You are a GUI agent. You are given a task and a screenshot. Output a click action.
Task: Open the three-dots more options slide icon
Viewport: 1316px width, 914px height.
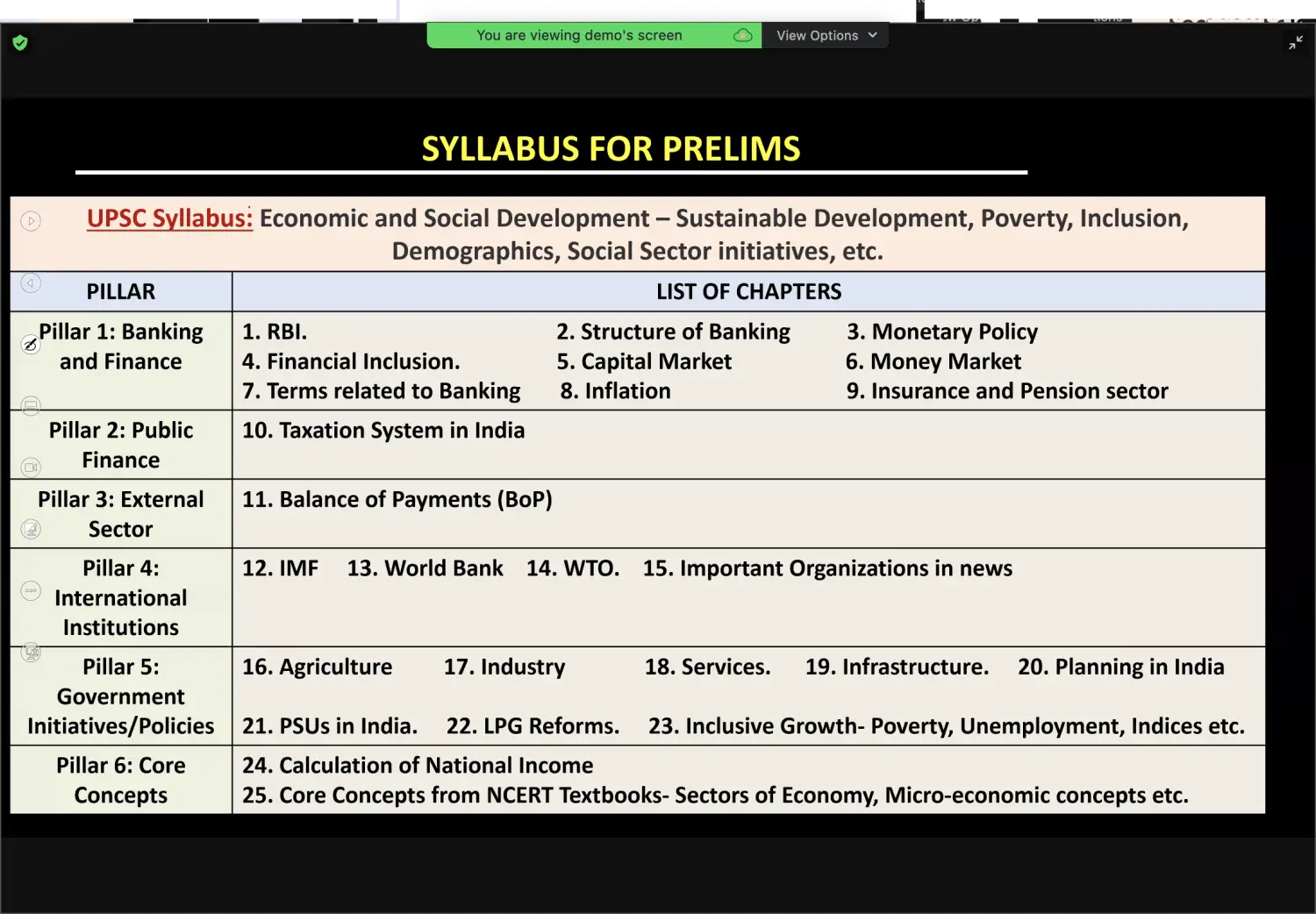point(31,590)
